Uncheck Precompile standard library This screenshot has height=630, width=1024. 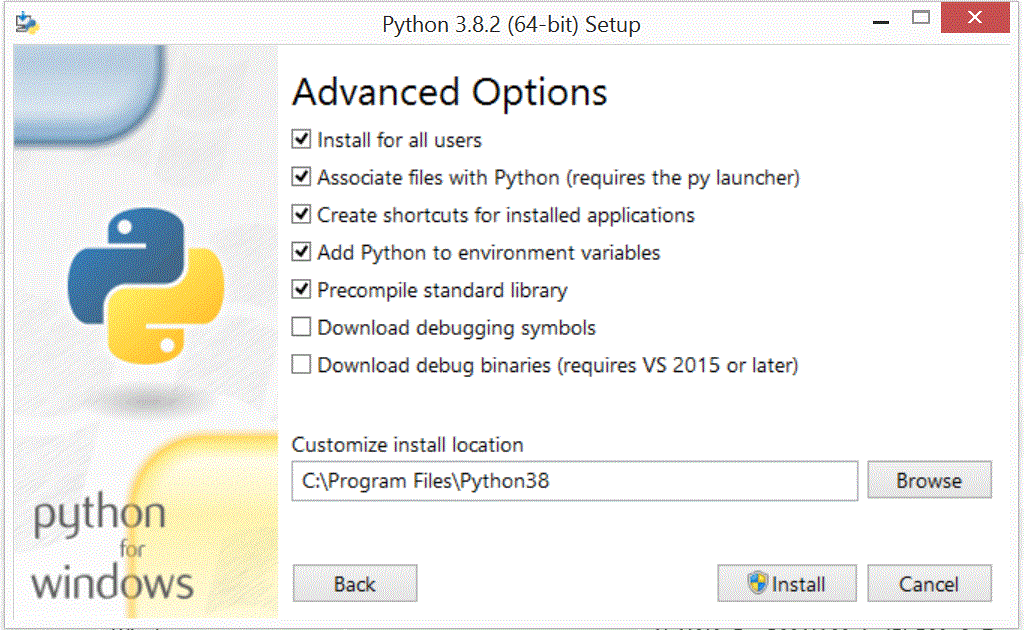point(301,289)
